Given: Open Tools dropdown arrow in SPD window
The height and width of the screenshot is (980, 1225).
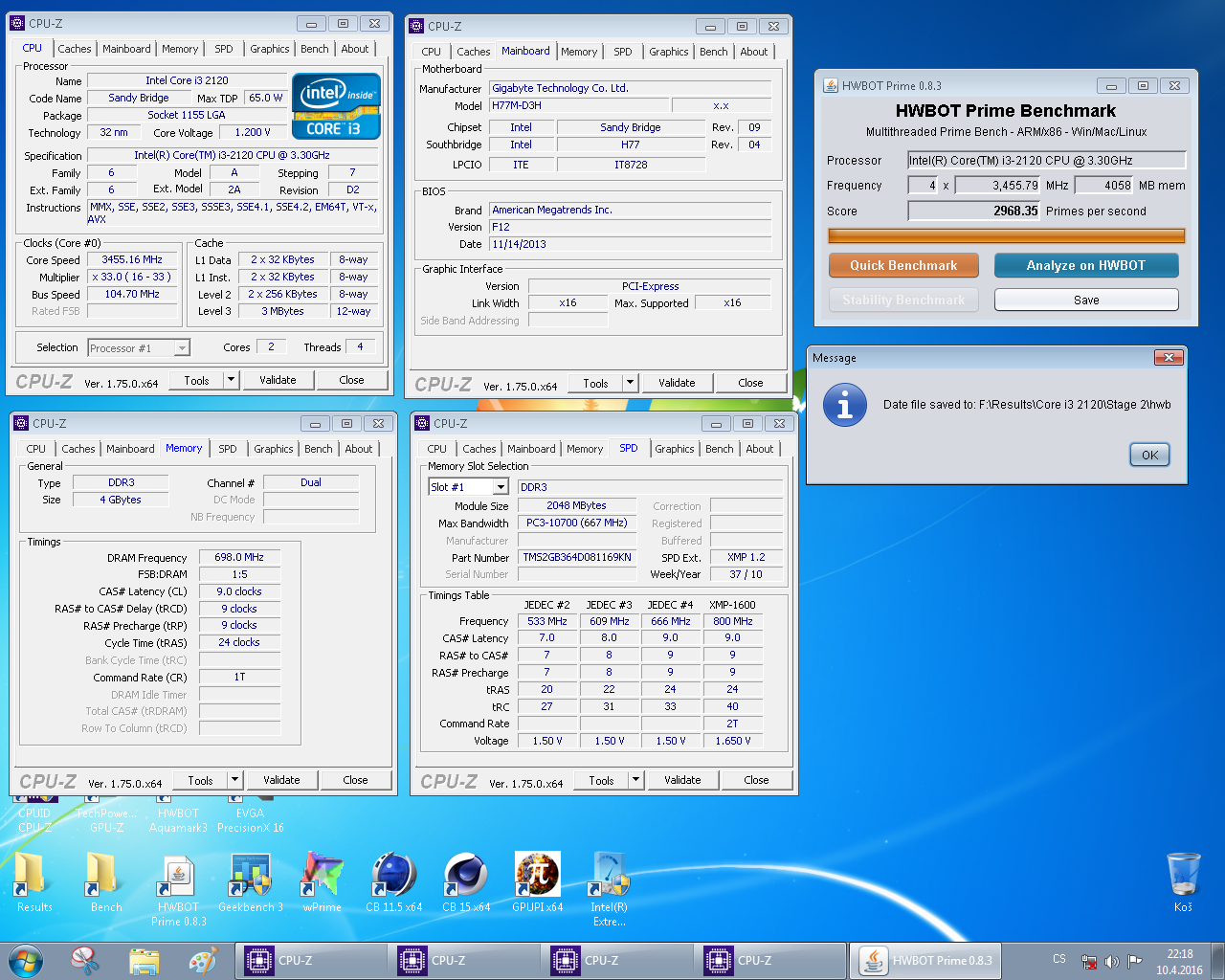Looking at the screenshot, I should pyautogui.click(x=635, y=780).
